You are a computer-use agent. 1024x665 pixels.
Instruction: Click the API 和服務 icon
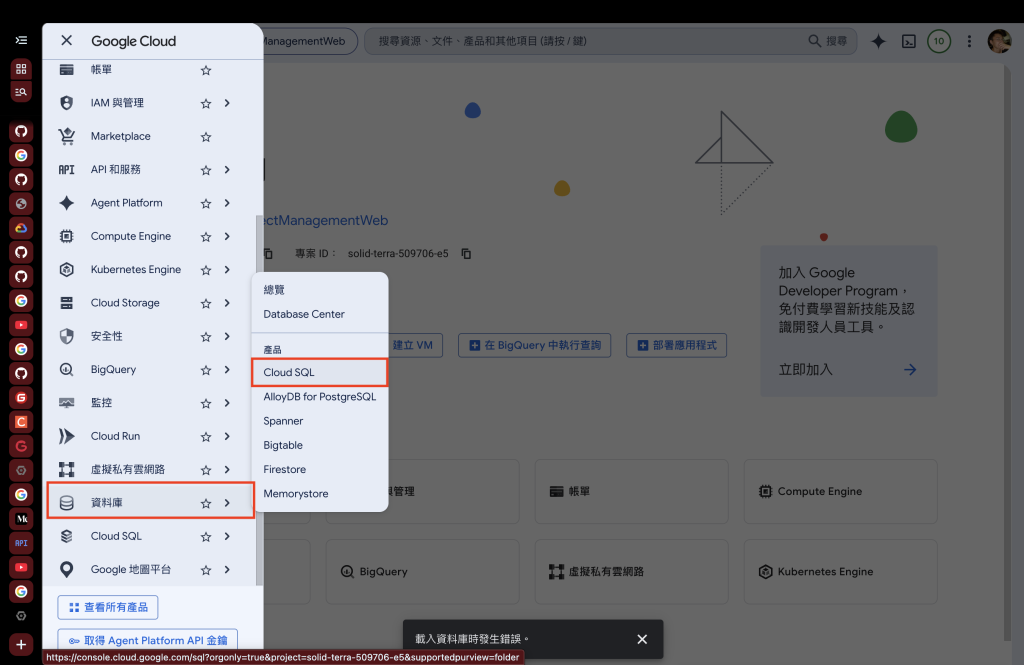(x=67, y=170)
